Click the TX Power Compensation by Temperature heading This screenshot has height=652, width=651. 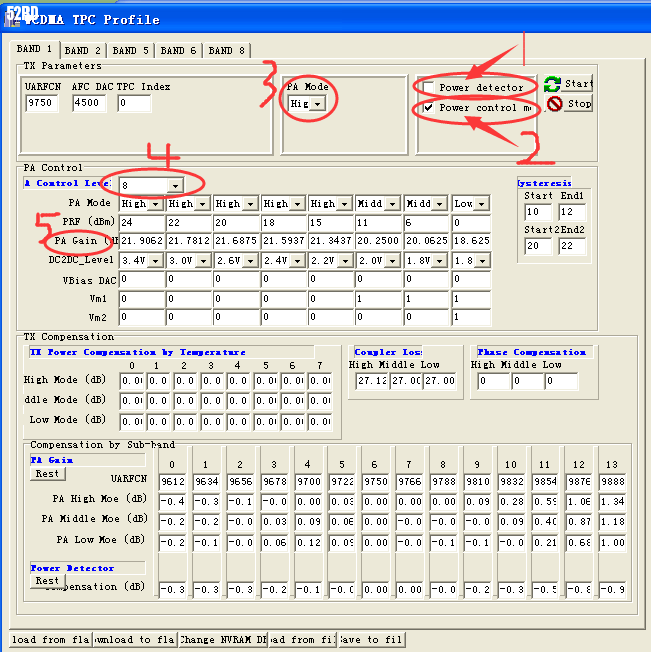click(x=138, y=353)
